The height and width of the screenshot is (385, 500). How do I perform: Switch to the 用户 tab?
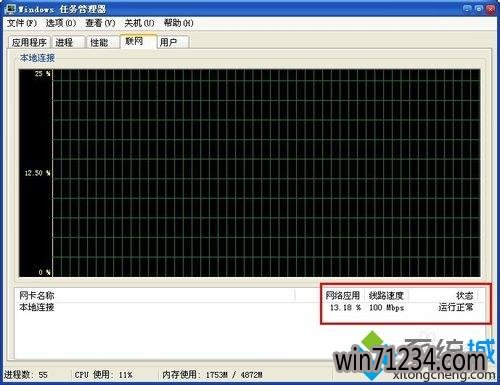coord(172,42)
